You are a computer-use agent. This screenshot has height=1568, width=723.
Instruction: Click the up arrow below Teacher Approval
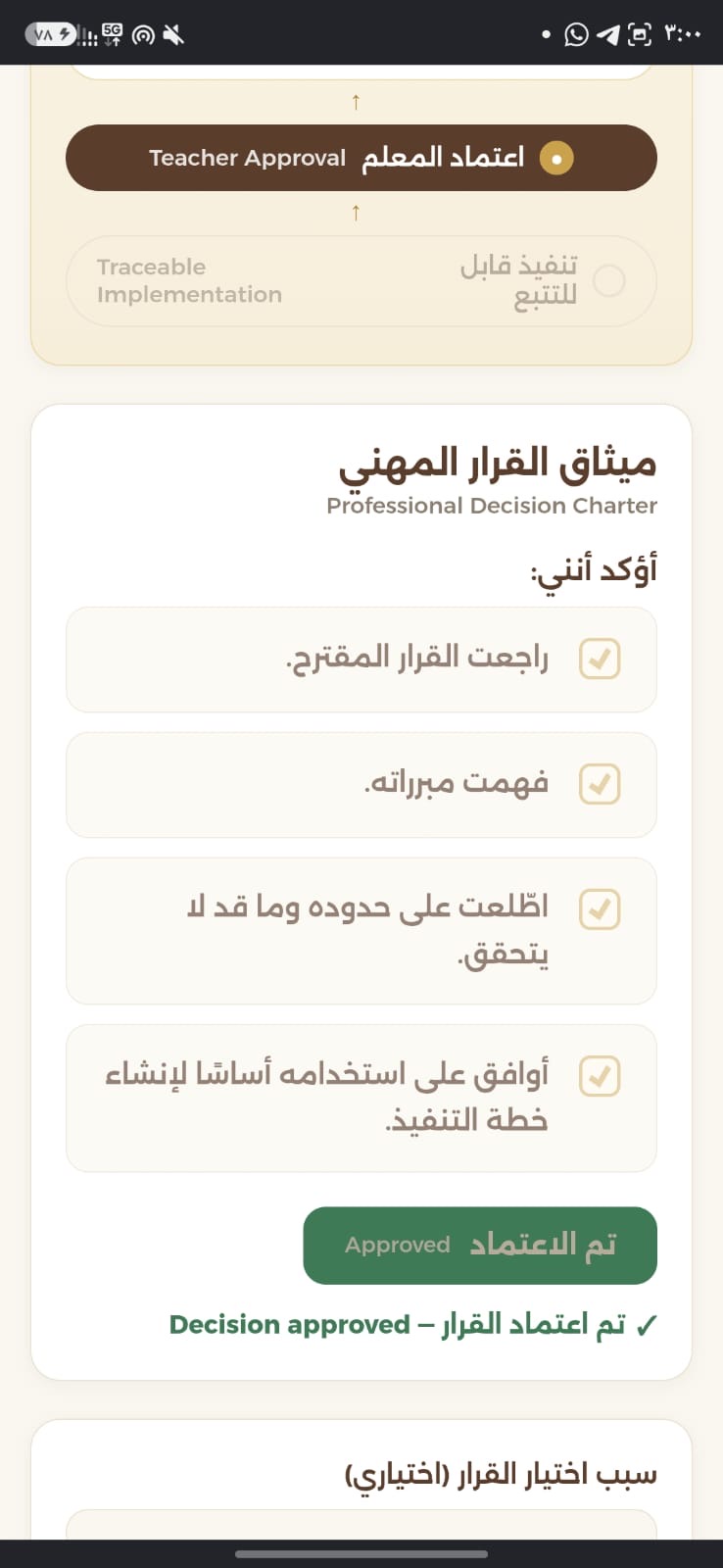(356, 213)
